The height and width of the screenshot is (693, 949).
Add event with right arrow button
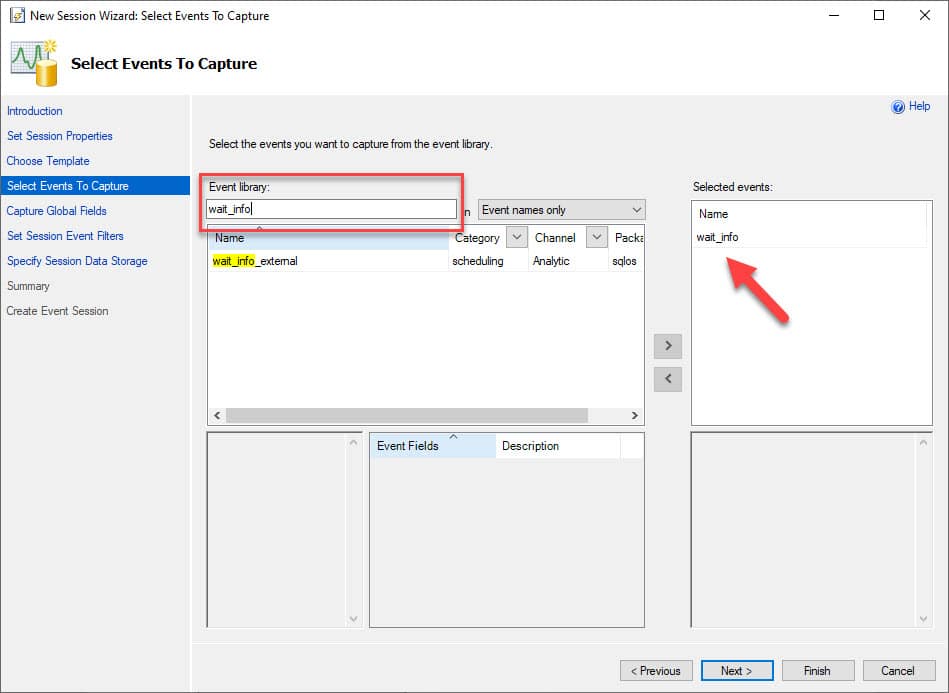668,346
